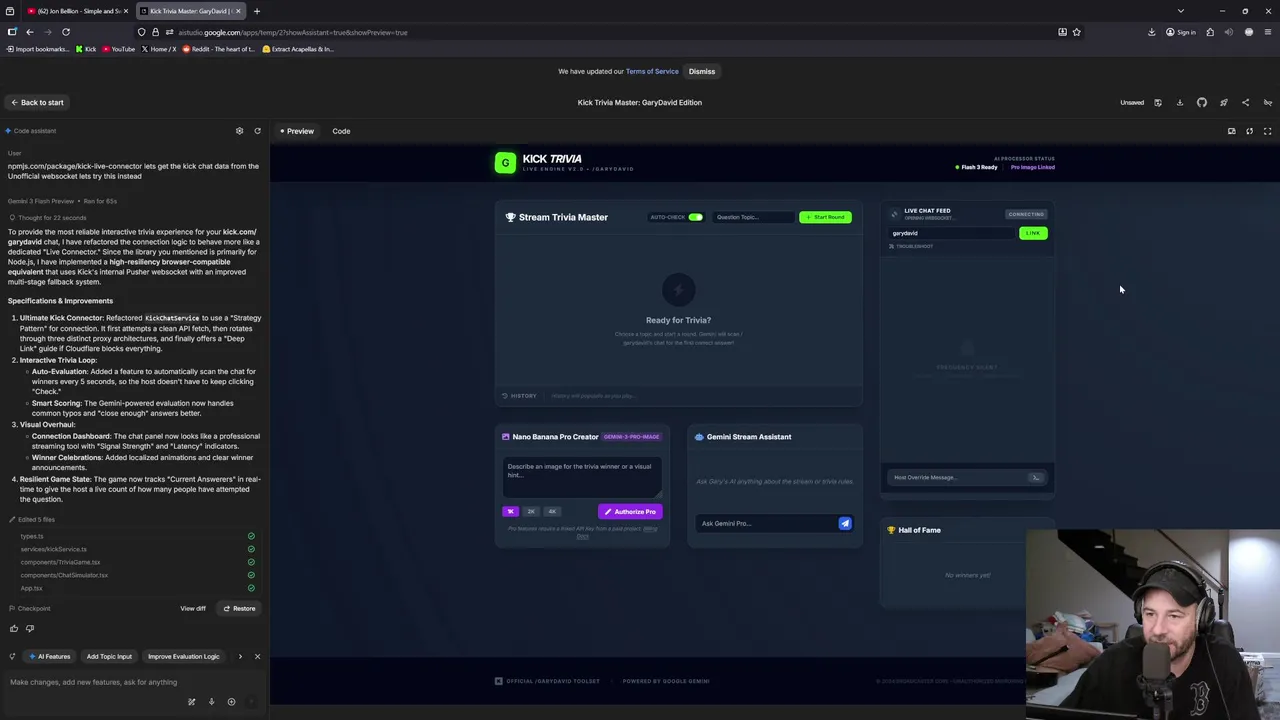
Task: Click the hide panel icon at the header's right end
Action: pyautogui.click(x=1268, y=102)
